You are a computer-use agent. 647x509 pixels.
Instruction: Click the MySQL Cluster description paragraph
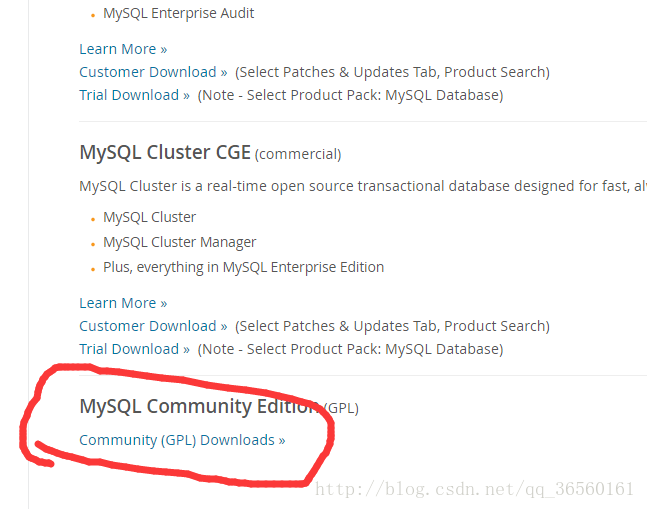point(360,186)
